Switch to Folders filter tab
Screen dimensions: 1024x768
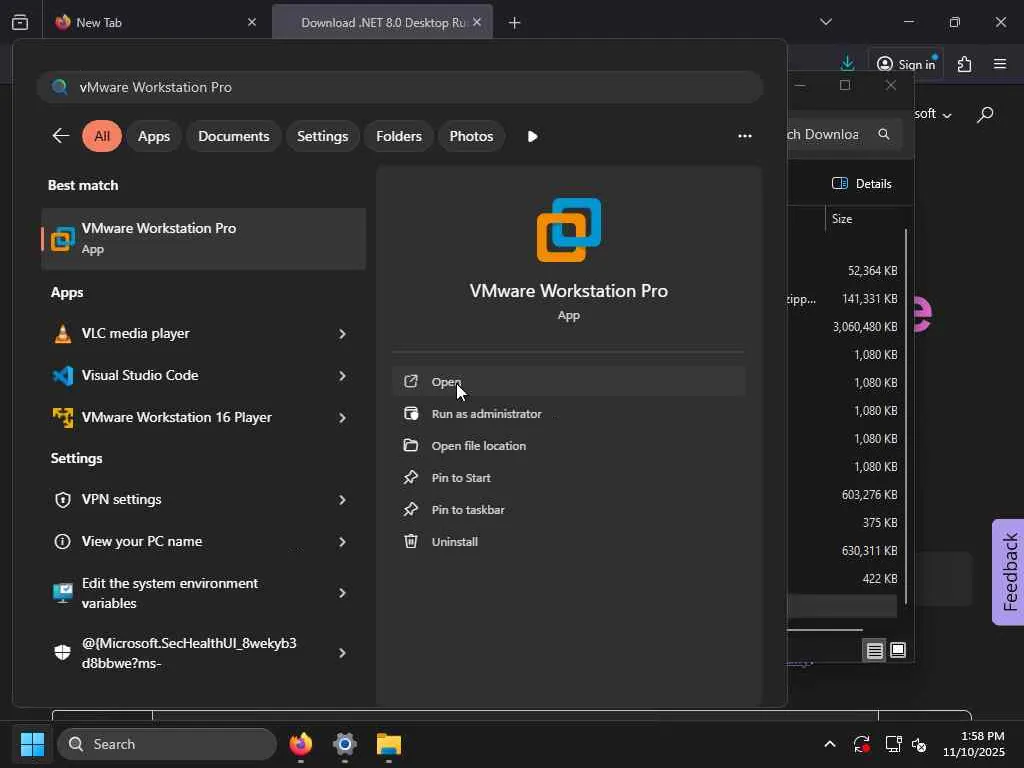pyautogui.click(x=399, y=136)
